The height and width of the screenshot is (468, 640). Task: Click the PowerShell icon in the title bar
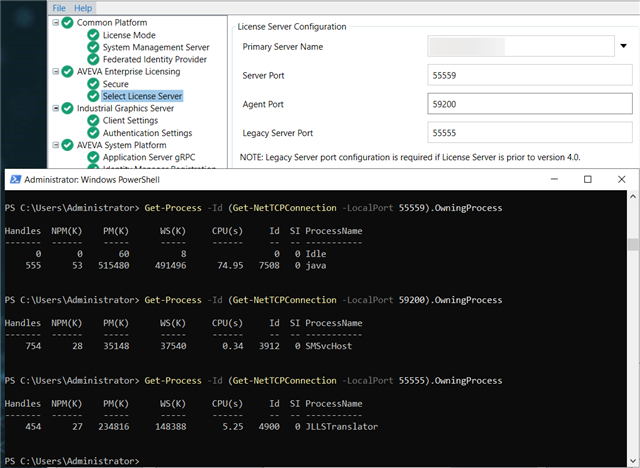(15, 180)
